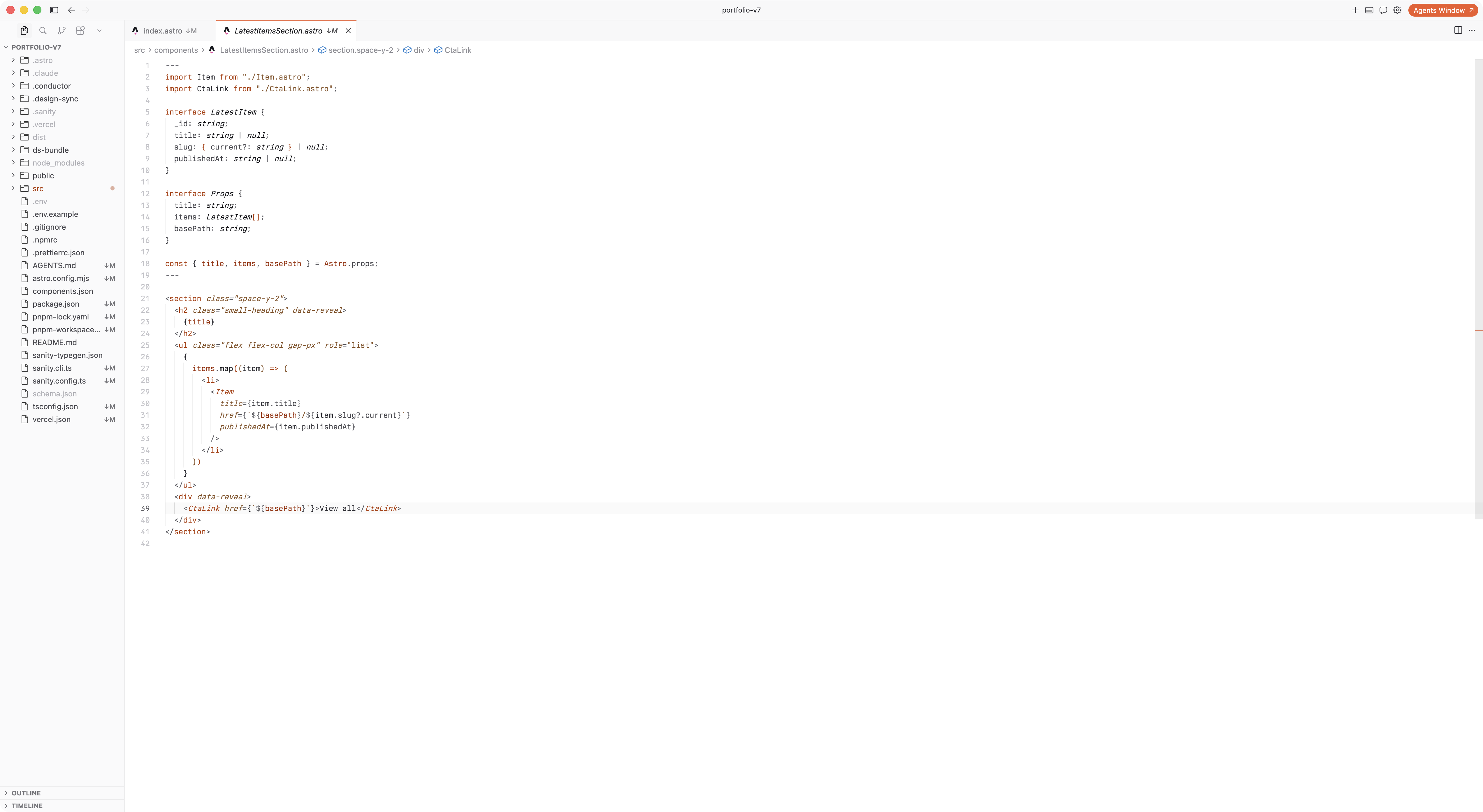Go back with the left arrow
Viewport: 1483px width, 812px height.
71,10
